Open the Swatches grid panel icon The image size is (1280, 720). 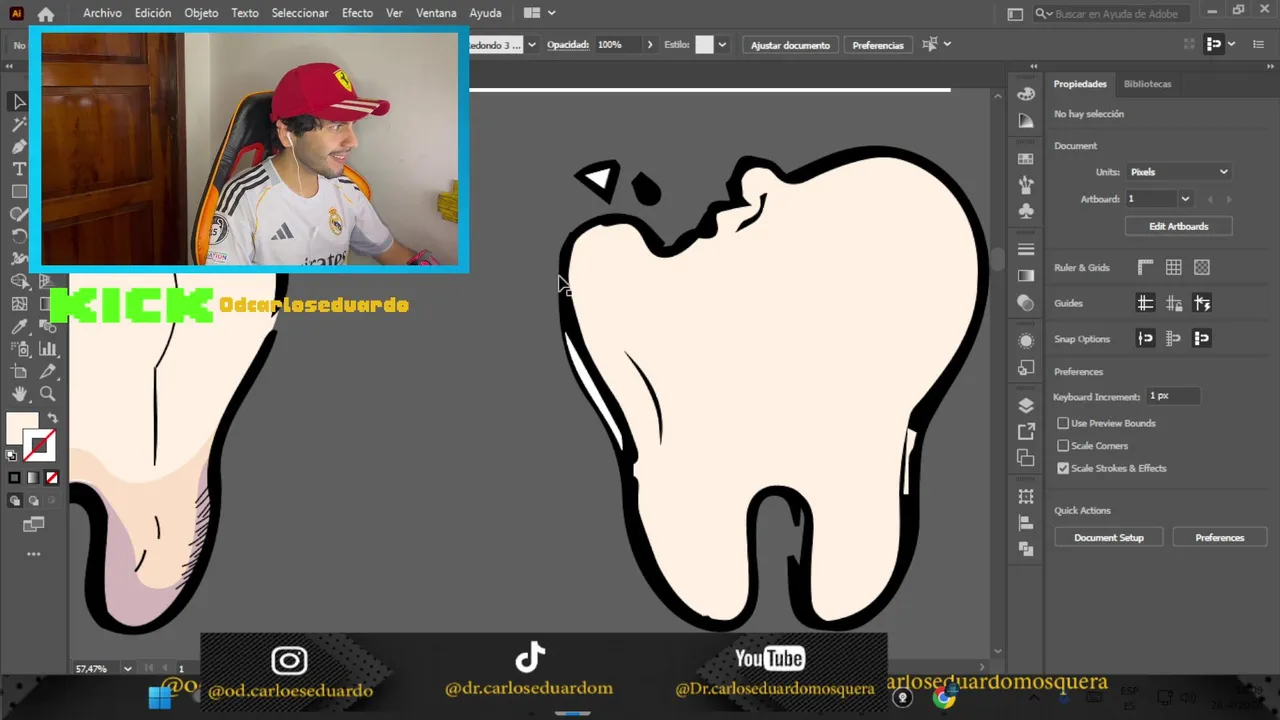pos(1026,159)
